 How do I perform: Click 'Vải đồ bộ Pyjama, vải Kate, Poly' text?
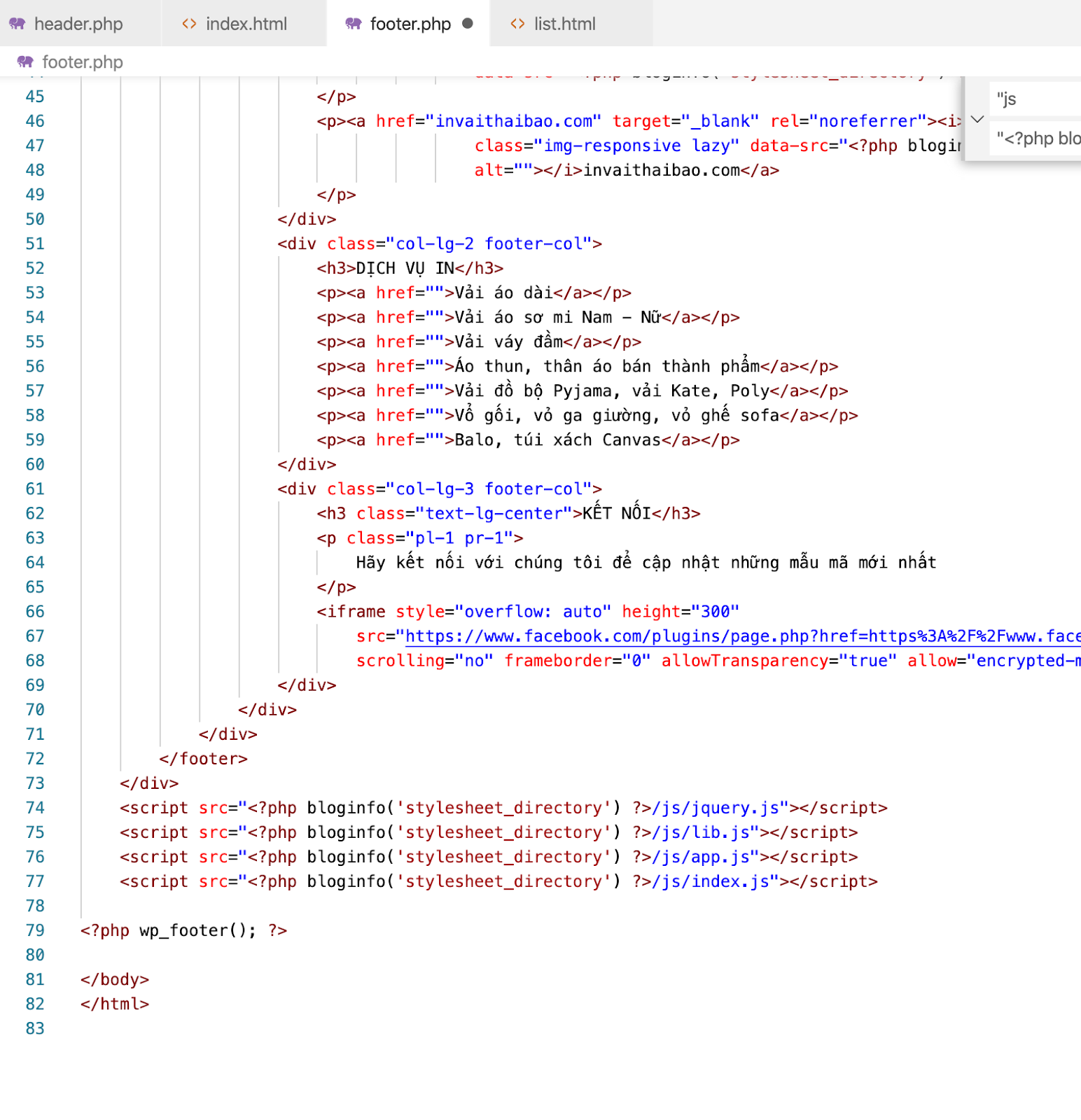point(612,391)
